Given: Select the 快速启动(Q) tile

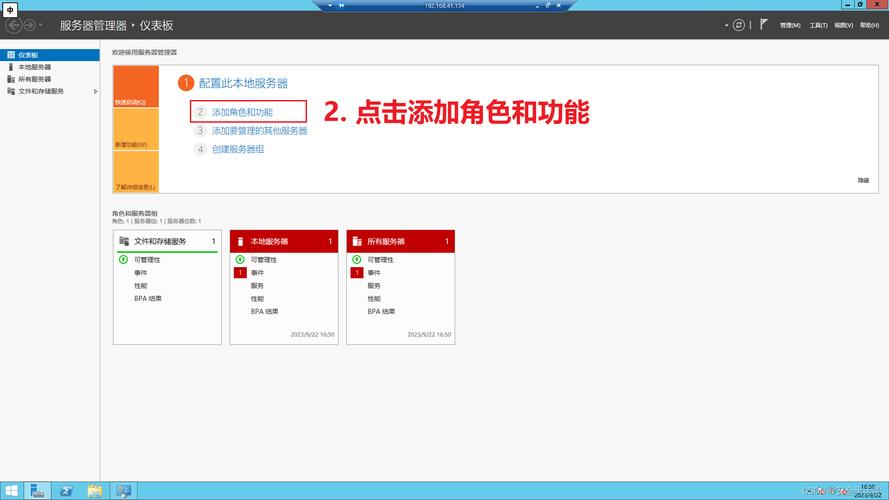Looking at the screenshot, I should click(136, 86).
